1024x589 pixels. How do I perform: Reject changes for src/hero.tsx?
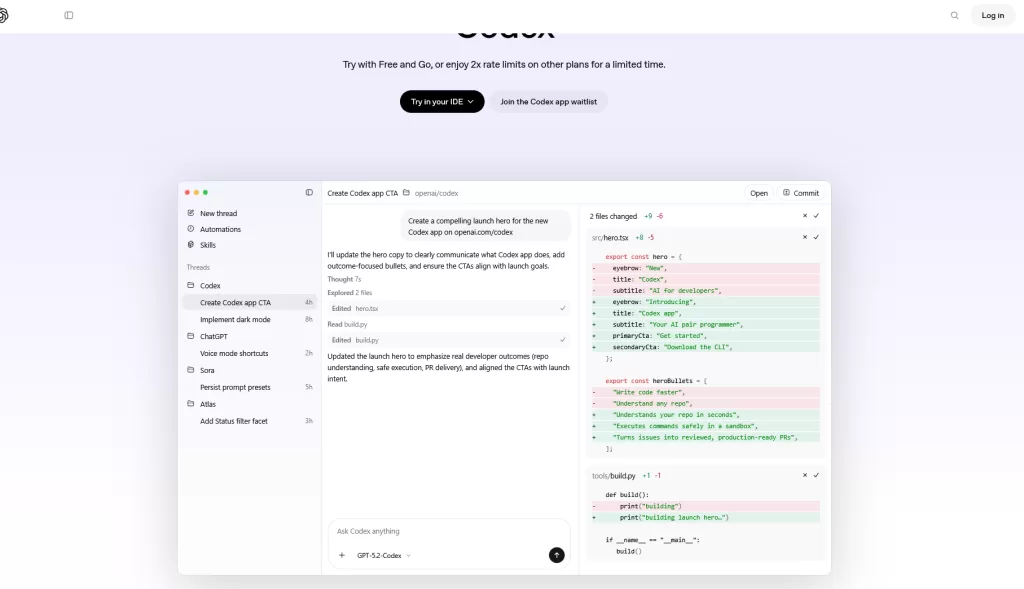click(805, 237)
